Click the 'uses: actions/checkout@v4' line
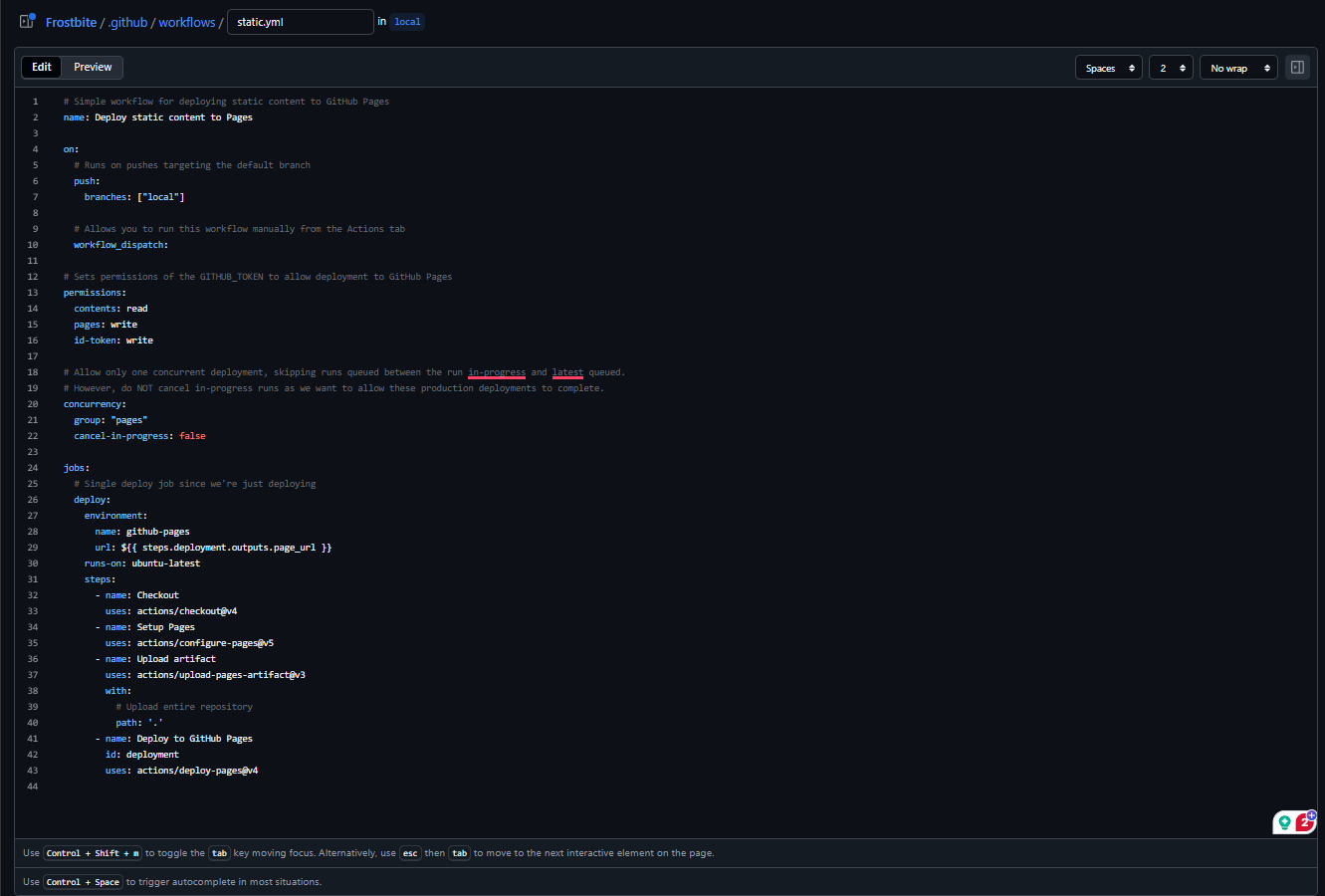This screenshot has height=896, width=1325. [x=171, y=611]
